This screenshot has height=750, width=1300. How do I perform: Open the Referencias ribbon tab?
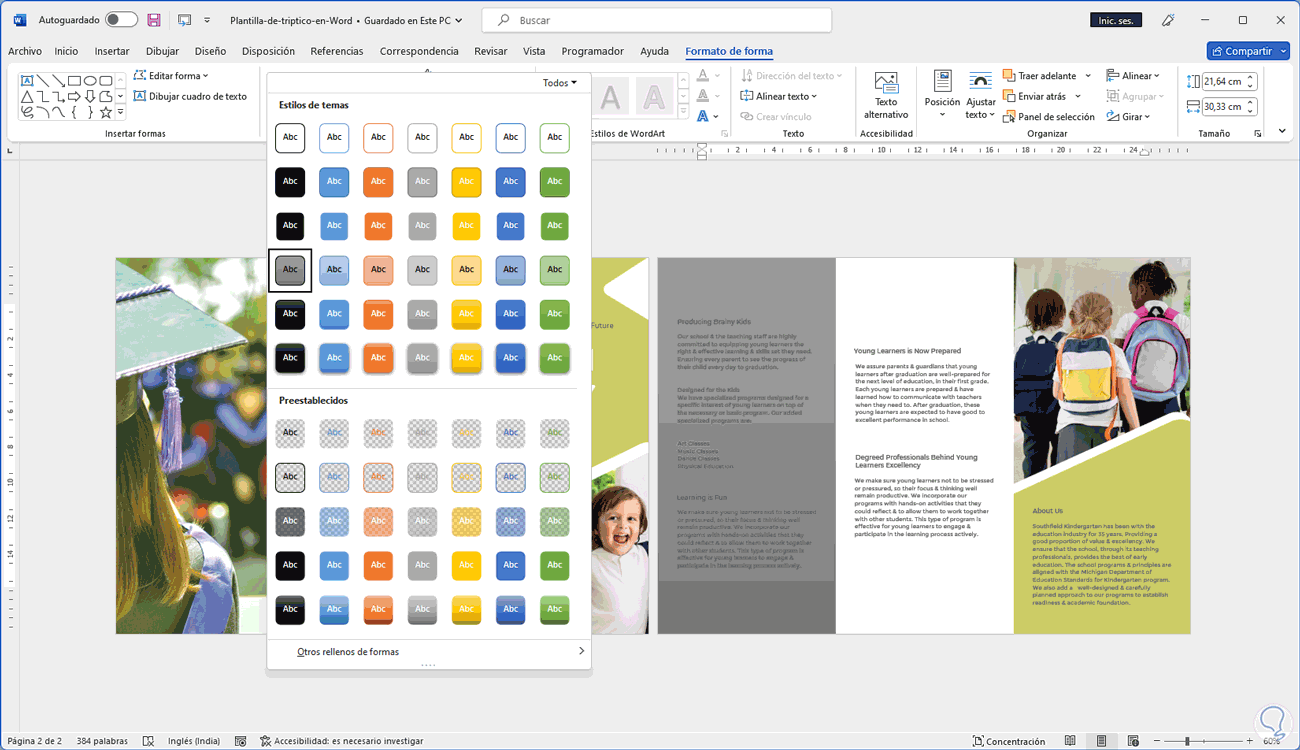[336, 51]
